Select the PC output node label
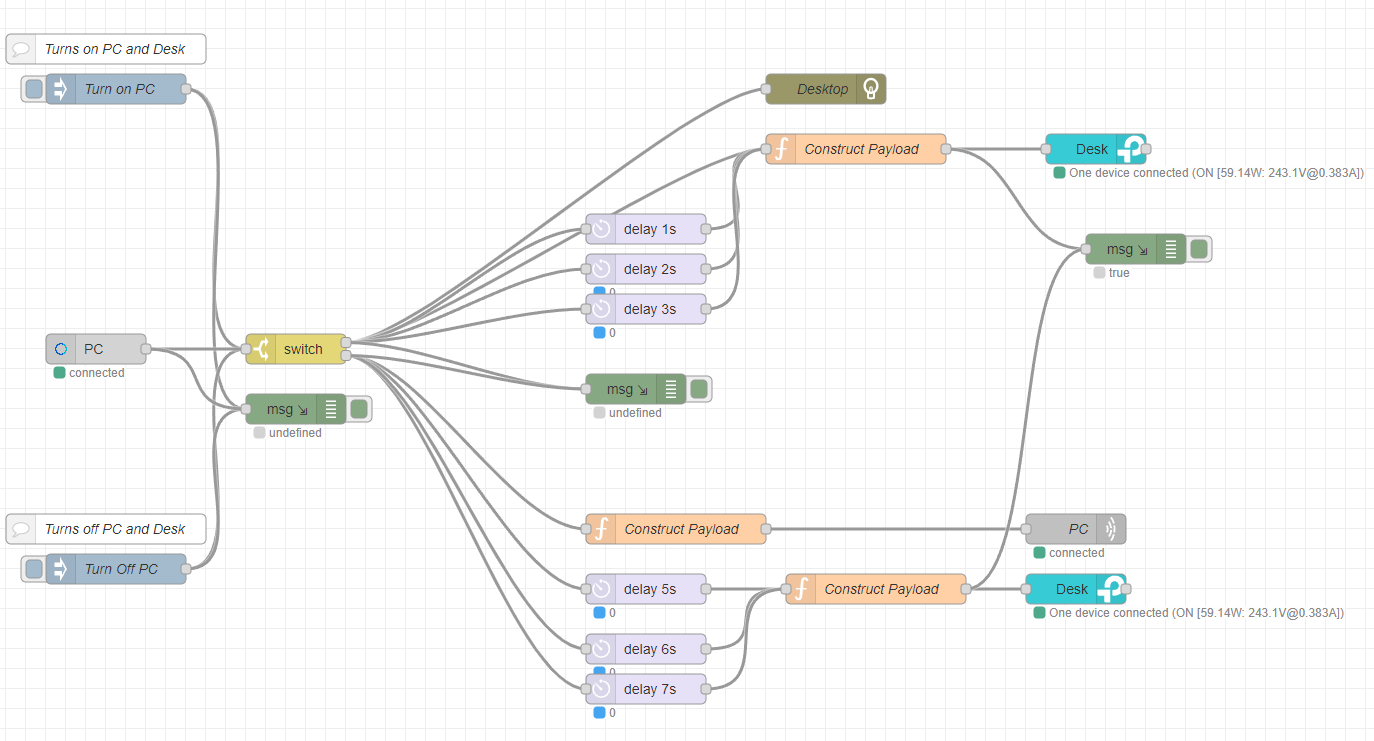The height and width of the screenshot is (741, 1374). pos(1078,529)
